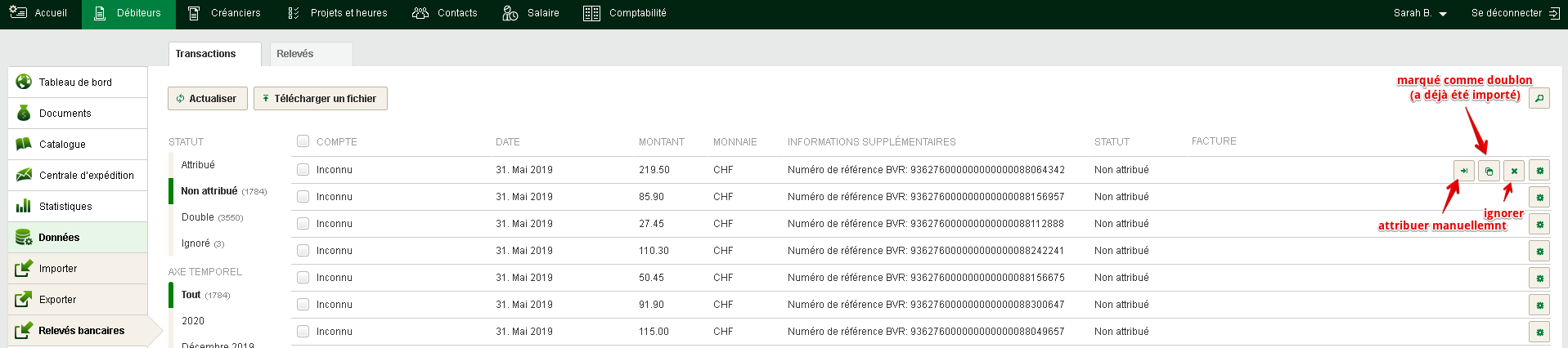Screen dimensions: 1568x348
Task: Click Télécharger un fichier button
Action: (321, 99)
